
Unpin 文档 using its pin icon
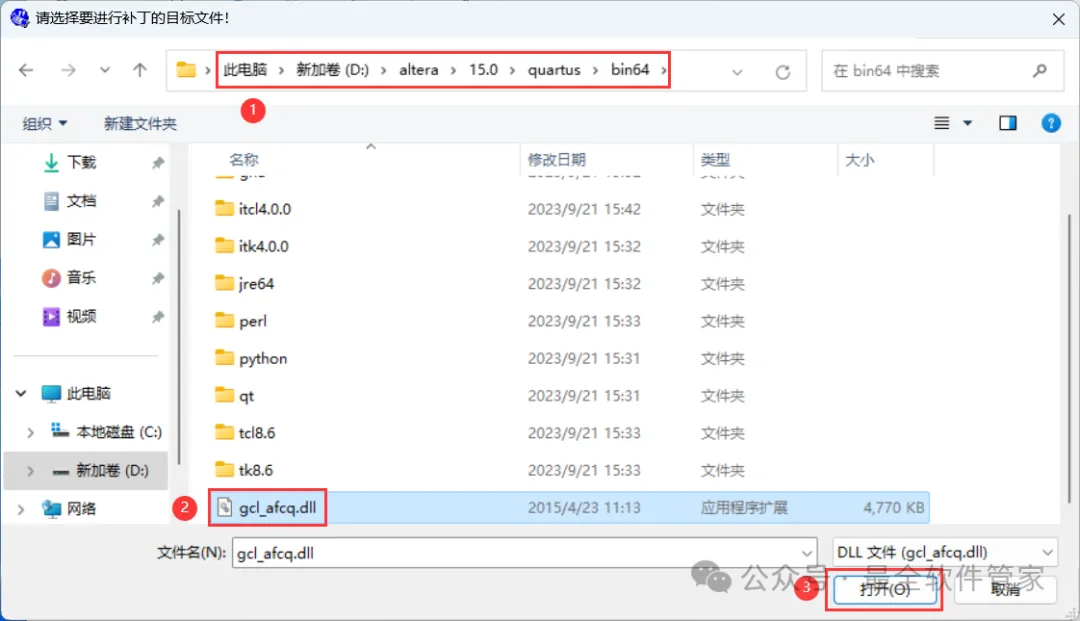click(158, 201)
